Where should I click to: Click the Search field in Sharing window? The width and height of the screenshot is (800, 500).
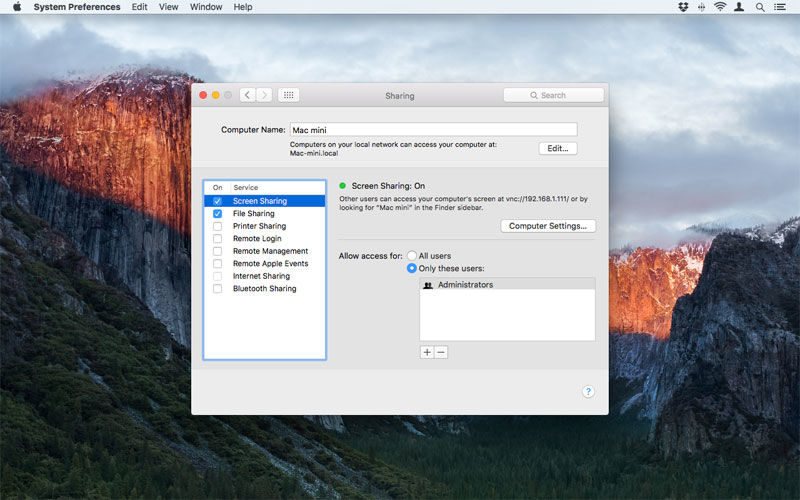click(x=554, y=95)
